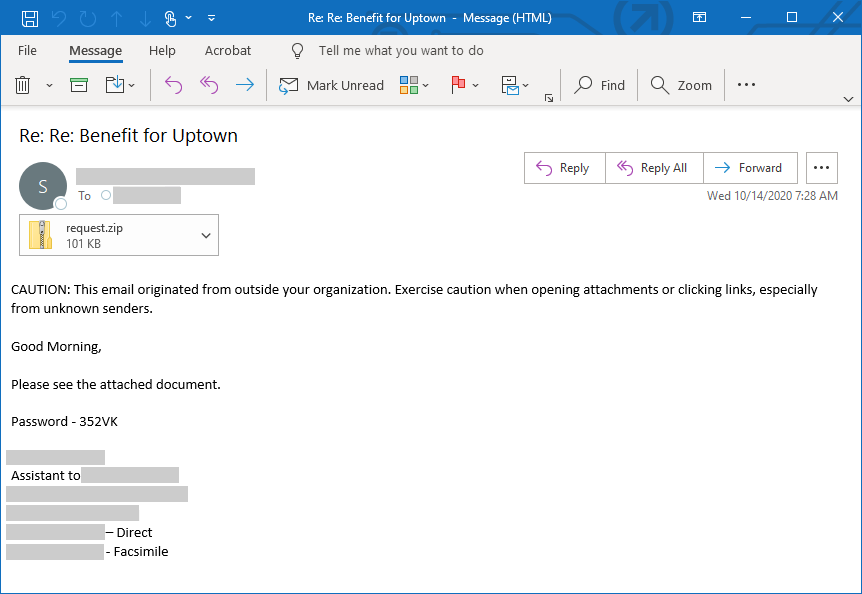
Task: Forward the email using the Forward button
Action: (750, 168)
